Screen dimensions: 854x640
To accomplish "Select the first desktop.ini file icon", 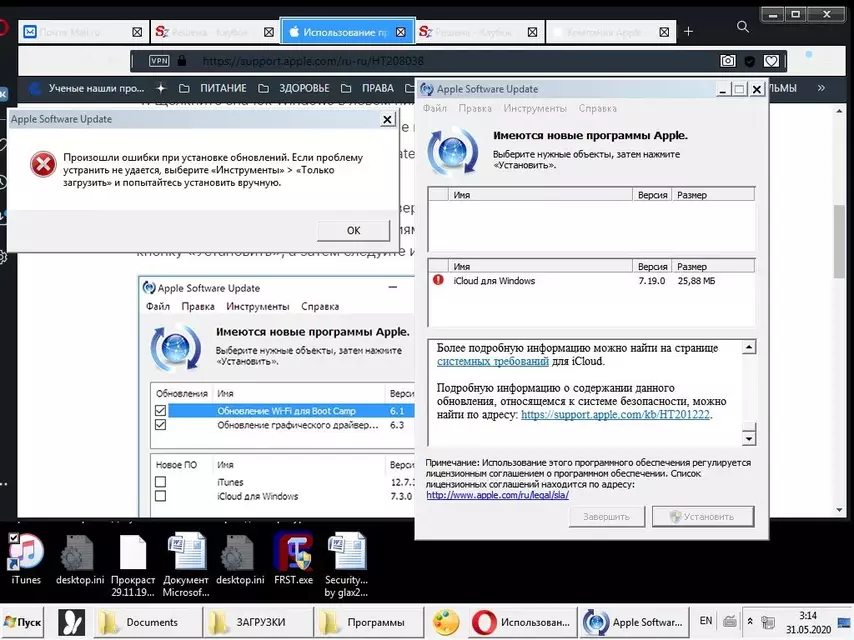I will point(80,559).
